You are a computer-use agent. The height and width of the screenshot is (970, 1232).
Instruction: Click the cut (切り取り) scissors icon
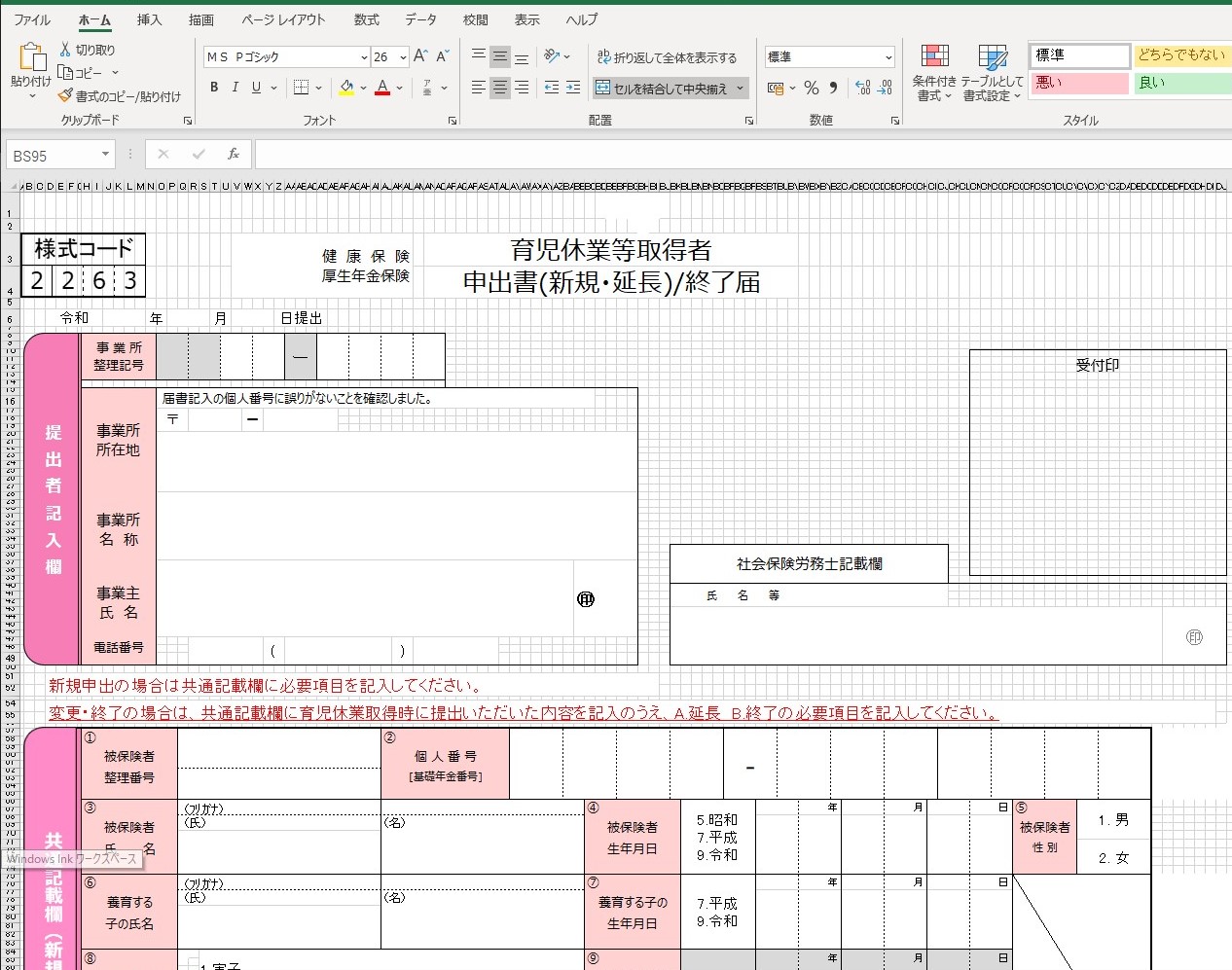(x=65, y=50)
